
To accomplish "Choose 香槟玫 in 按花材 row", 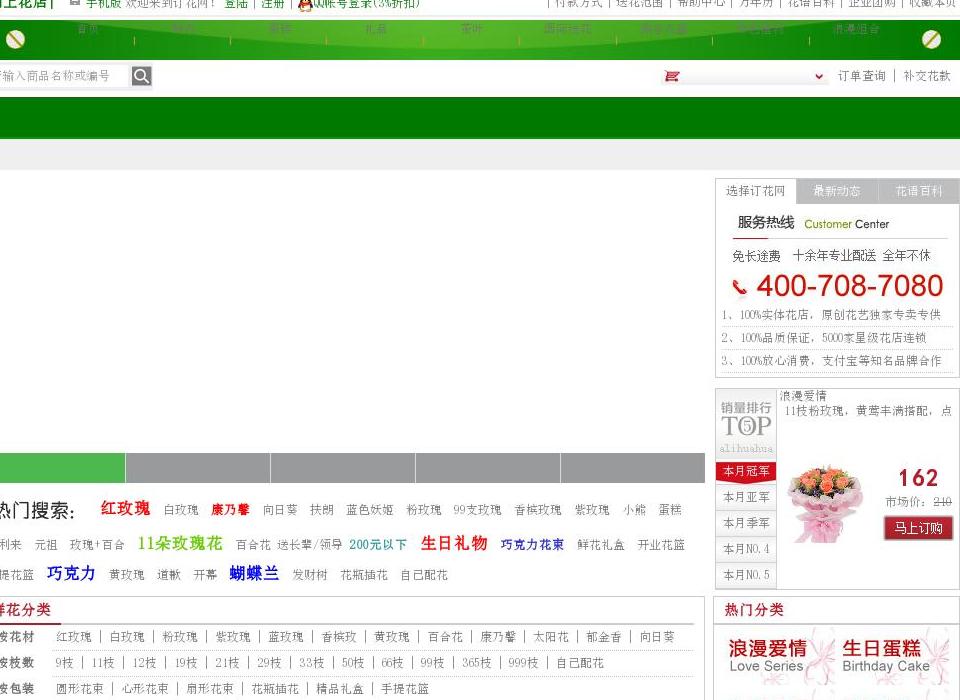I will point(339,637).
